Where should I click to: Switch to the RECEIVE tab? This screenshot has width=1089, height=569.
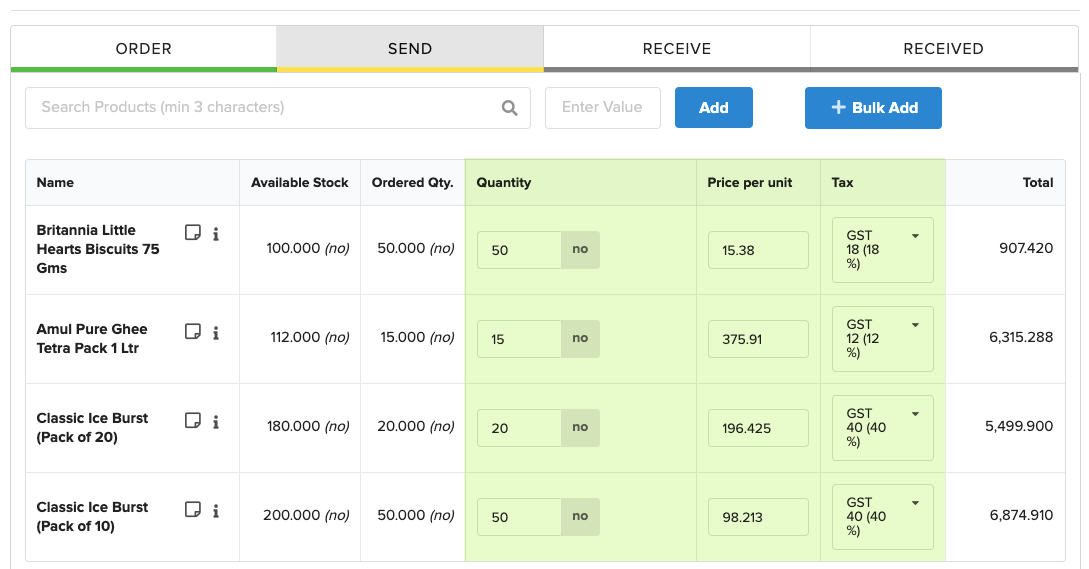point(677,49)
